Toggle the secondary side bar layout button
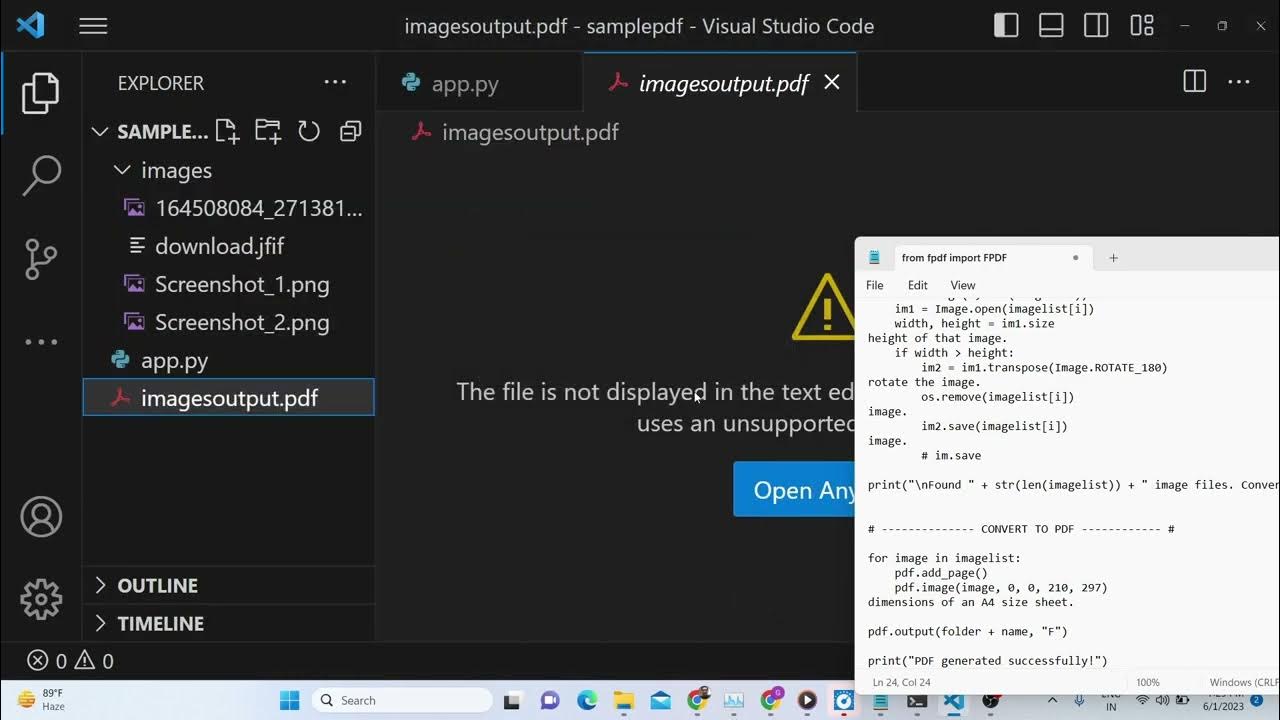 point(1096,26)
